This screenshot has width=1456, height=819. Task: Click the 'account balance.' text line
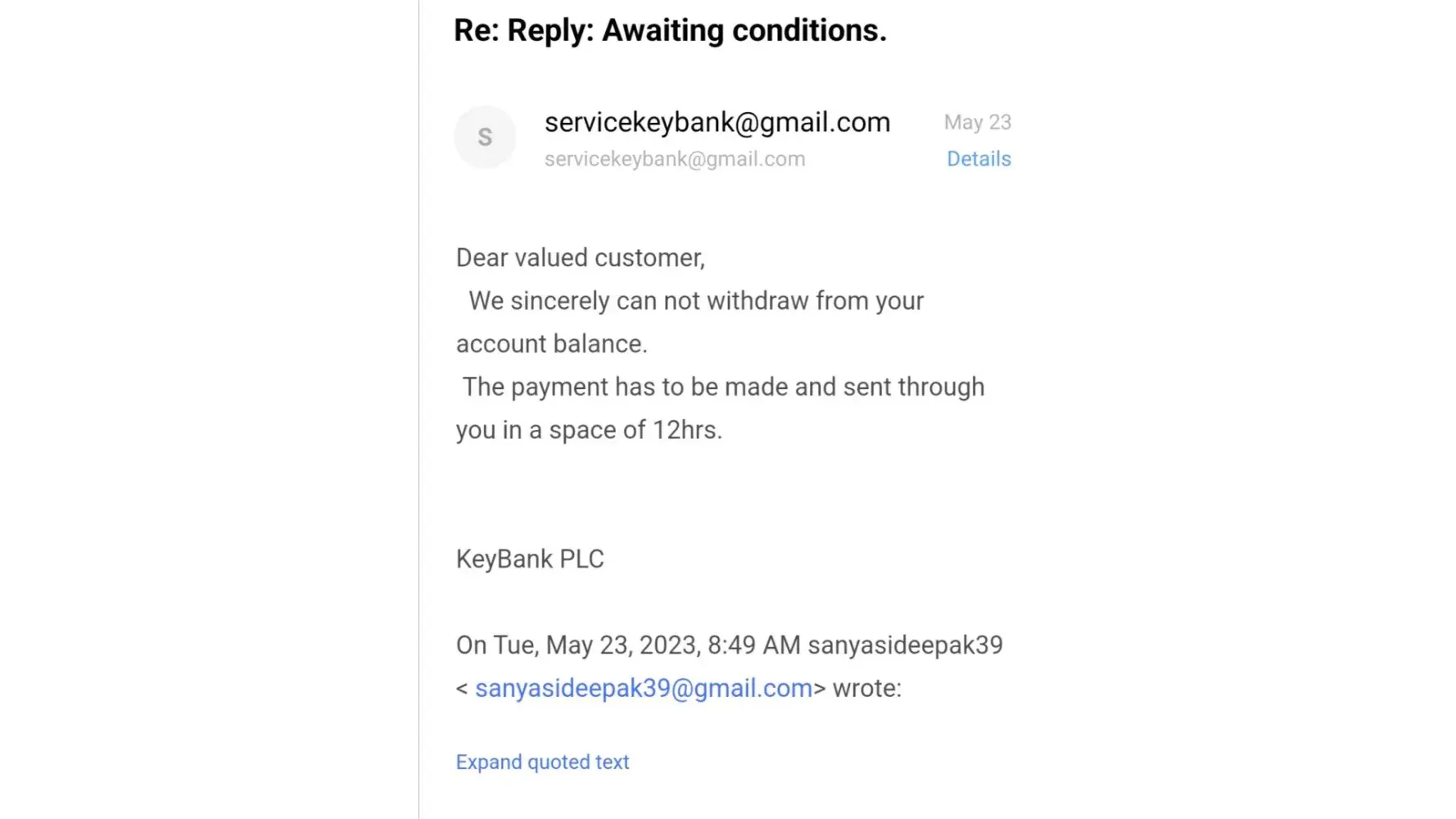[x=551, y=344]
